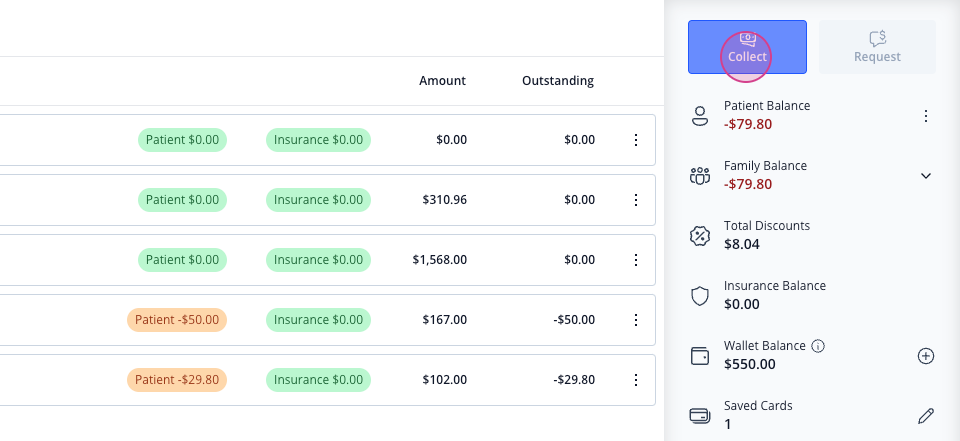Click the Saved Cards count 1
Screen dimensions: 960x441
point(727,424)
